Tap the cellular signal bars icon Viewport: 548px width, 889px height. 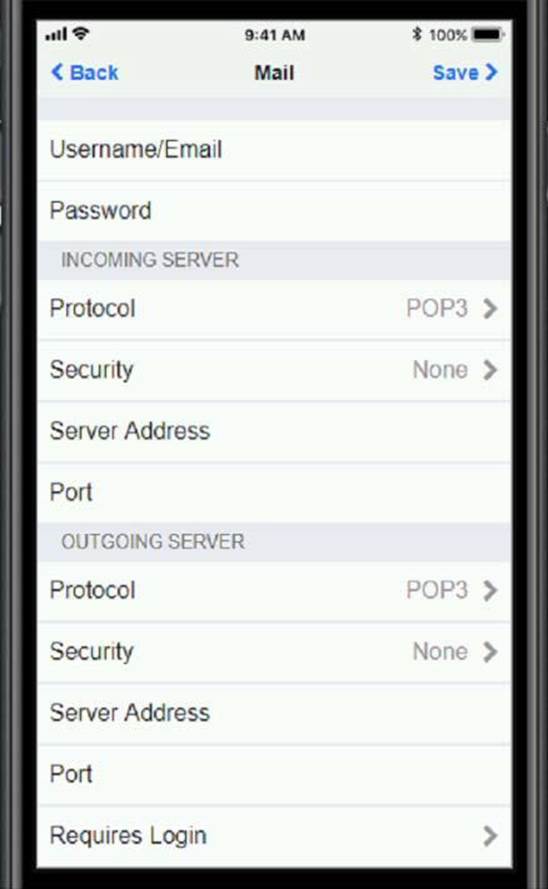click(x=56, y=35)
